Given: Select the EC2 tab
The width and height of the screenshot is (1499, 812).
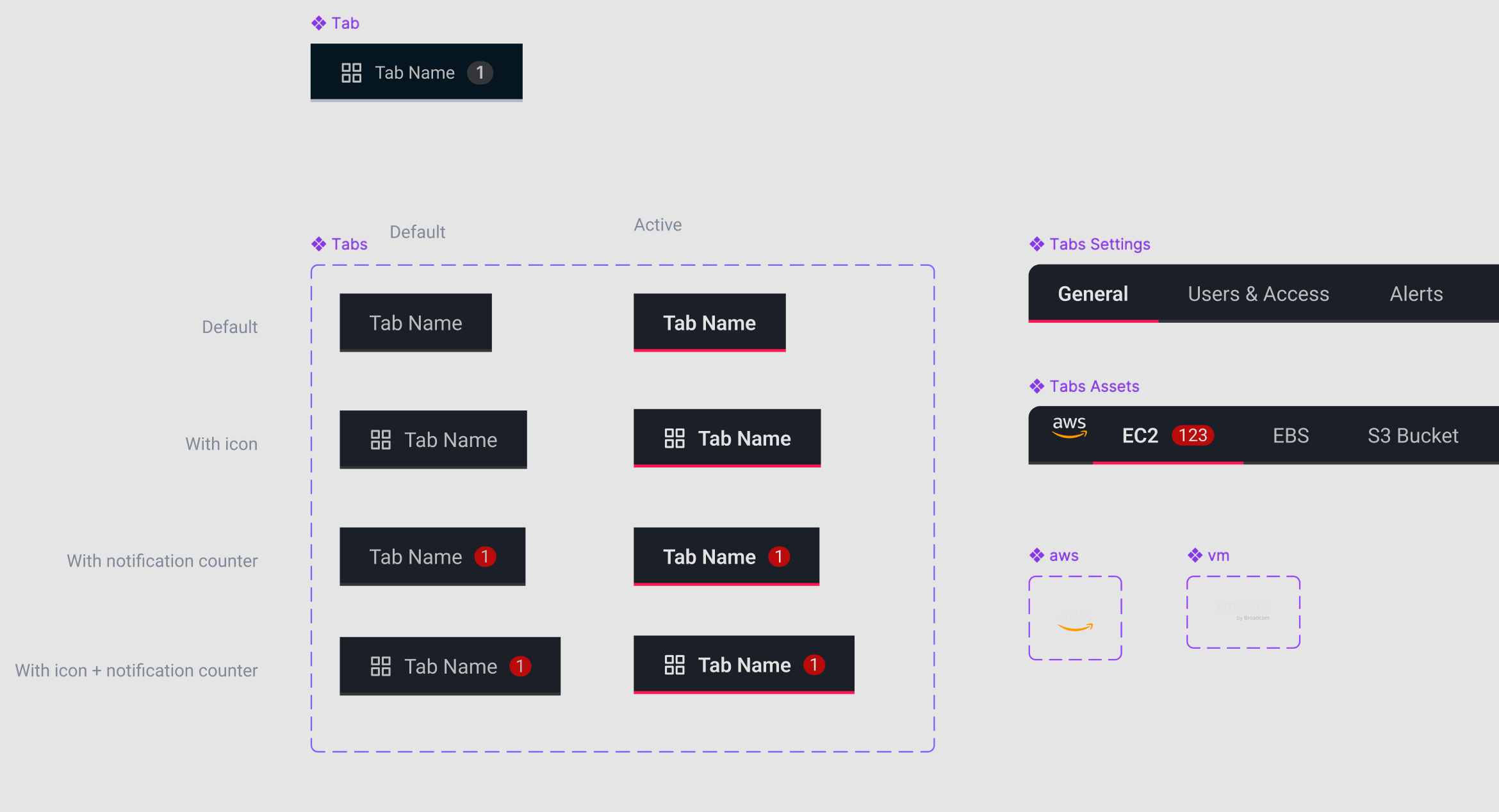Looking at the screenshot, I should point(1140,435).
